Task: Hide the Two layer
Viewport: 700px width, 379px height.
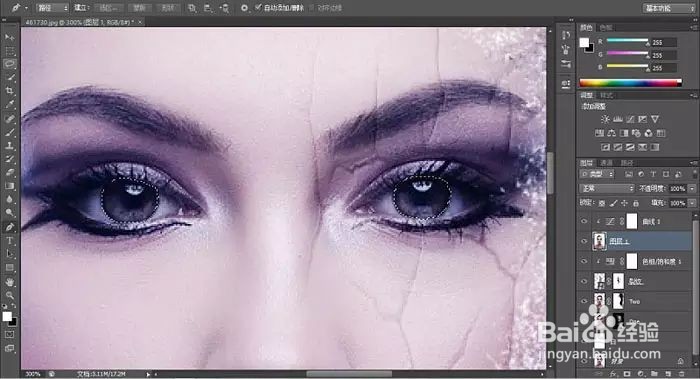Action: 584,301
